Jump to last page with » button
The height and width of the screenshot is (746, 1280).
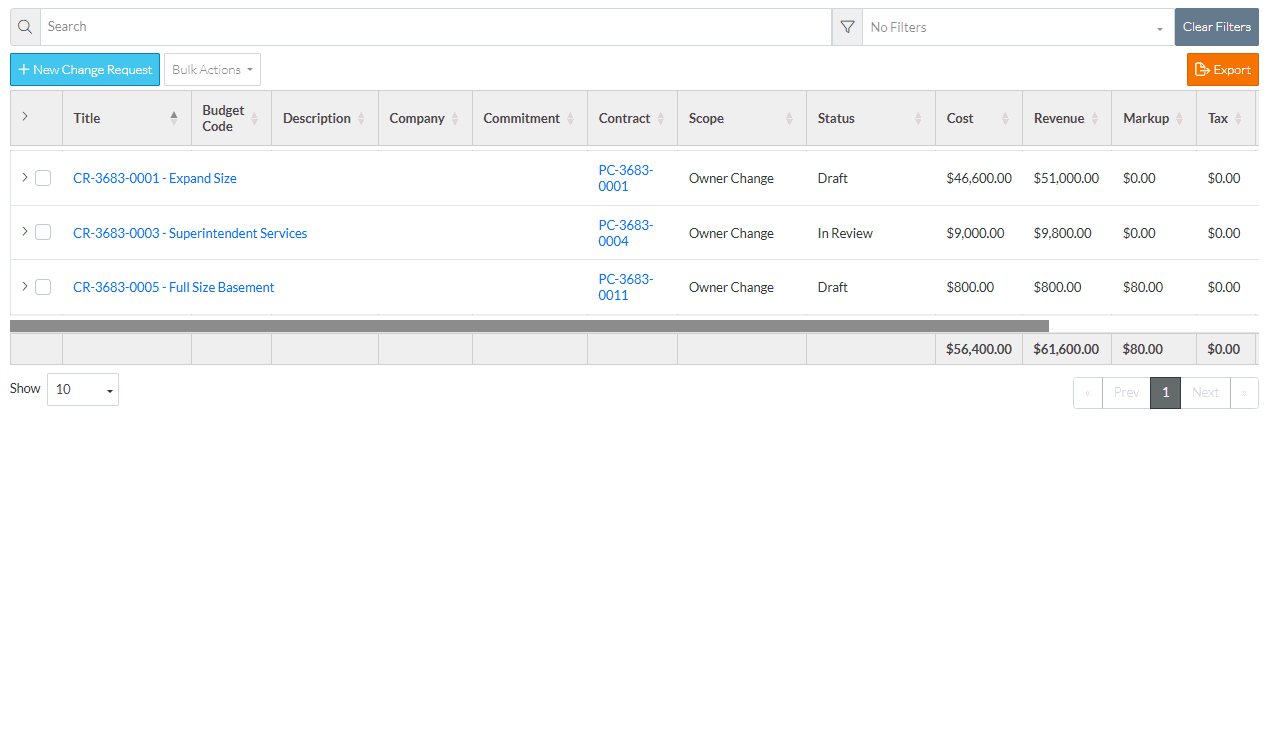1244,393
